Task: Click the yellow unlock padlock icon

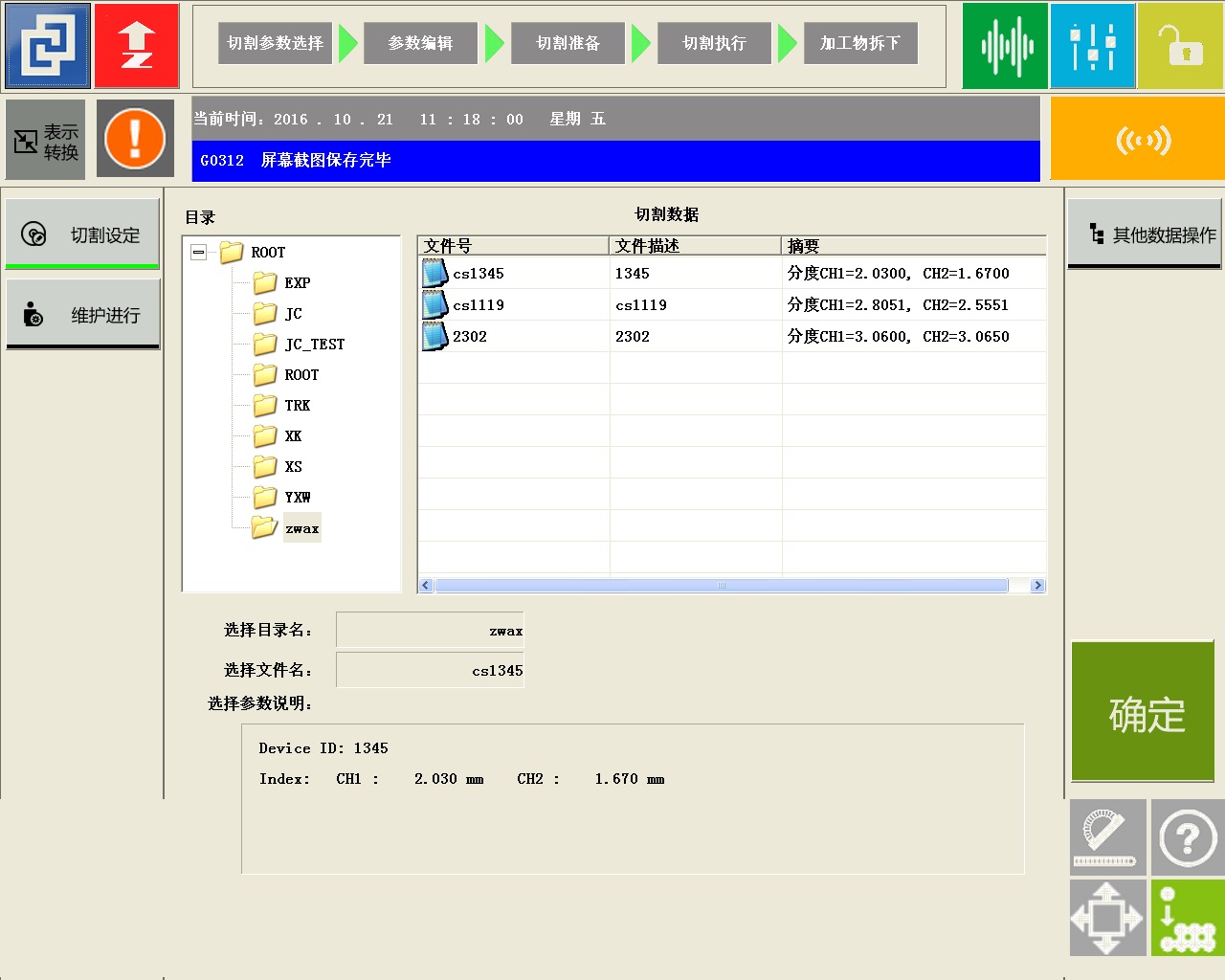Action: (x=1180, y=45)
